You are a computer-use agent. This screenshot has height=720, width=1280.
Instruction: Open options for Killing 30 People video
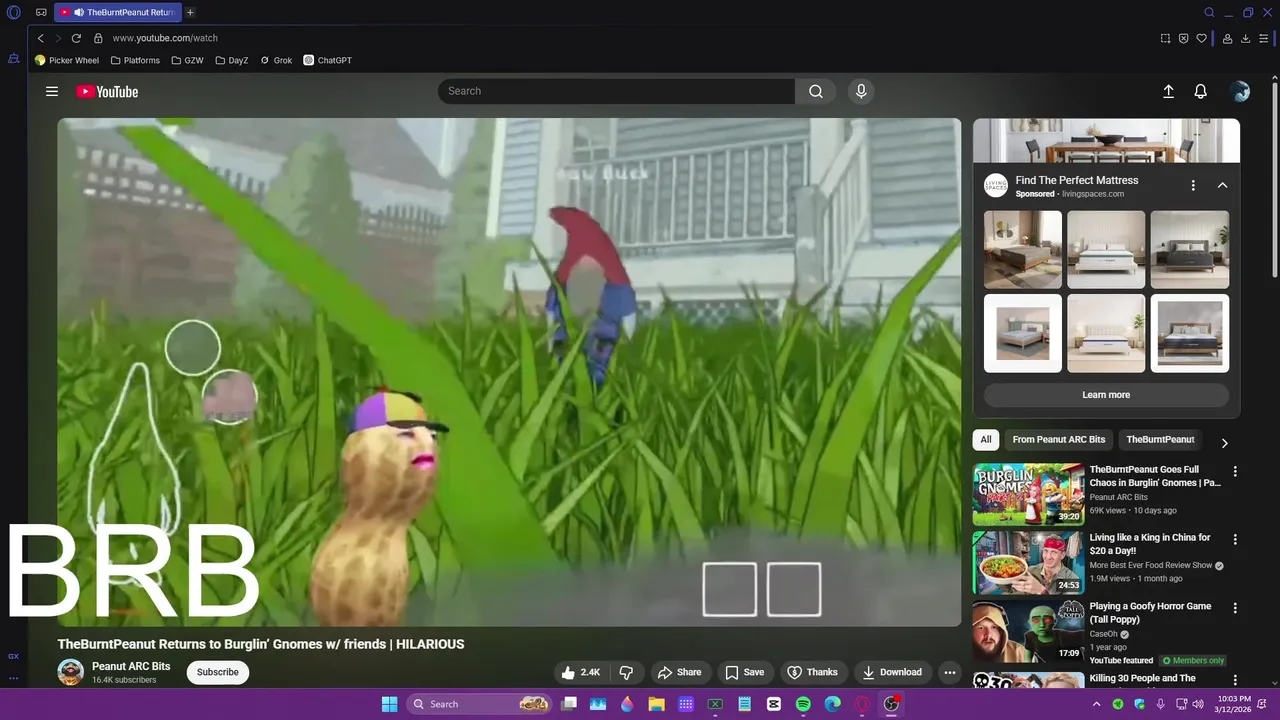pyautogui.click(x=1235, y=679)
